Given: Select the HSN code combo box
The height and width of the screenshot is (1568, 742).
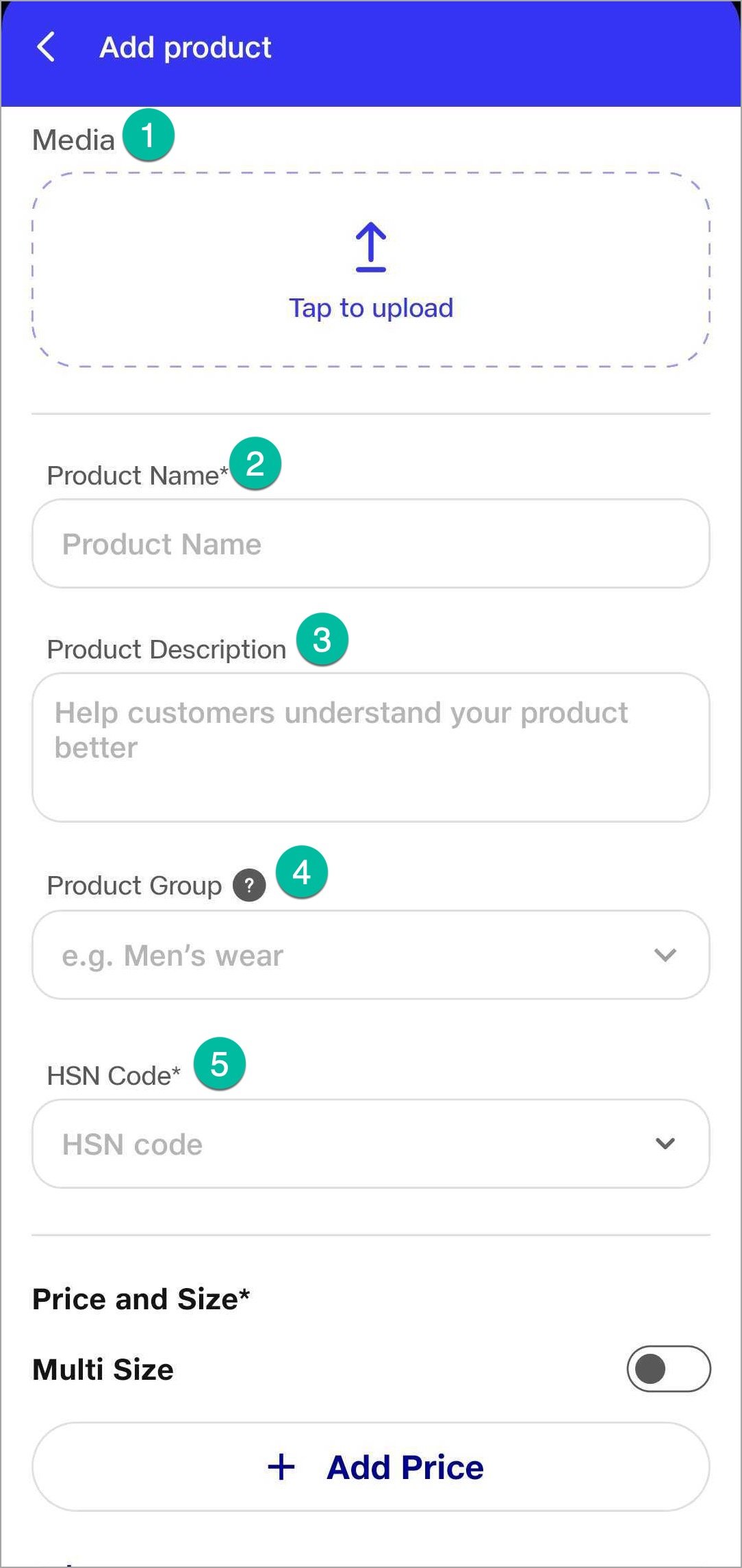Looking at the screenshot, I should (371, 1144).
